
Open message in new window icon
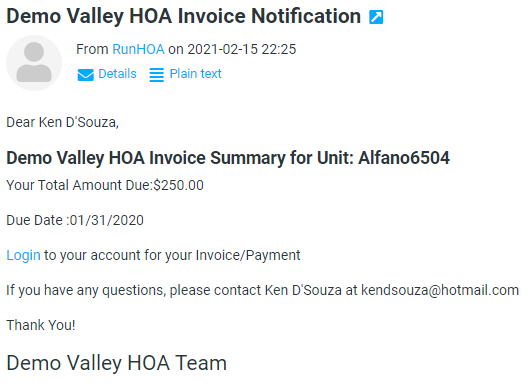[x=376, y=17]
